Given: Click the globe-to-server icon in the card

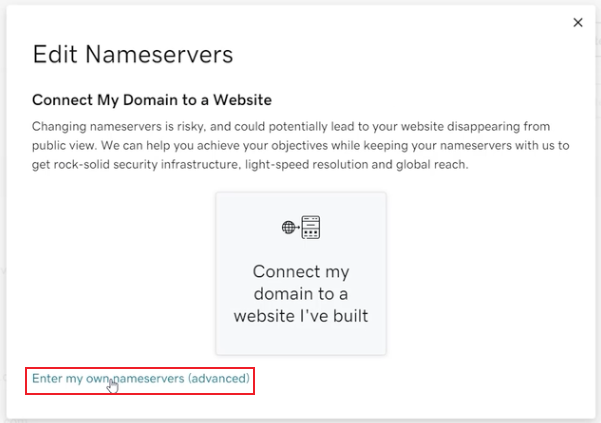Looking at the screenshot, I should point(301,227).
